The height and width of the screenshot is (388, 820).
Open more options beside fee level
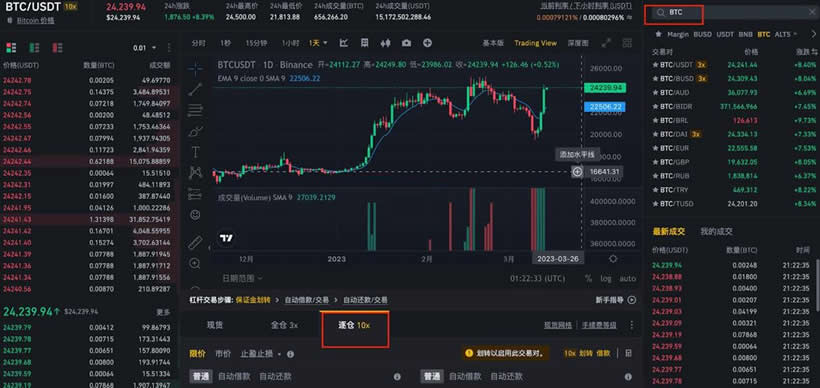coord(632,325)
